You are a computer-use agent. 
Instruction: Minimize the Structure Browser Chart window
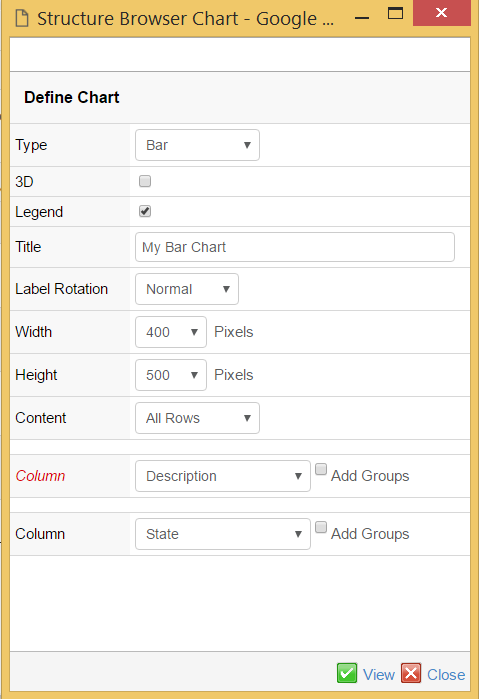(362, 18)
